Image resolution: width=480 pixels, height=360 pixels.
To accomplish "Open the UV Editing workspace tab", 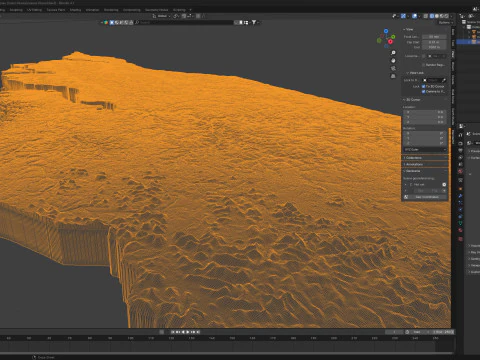I will 34,10.
